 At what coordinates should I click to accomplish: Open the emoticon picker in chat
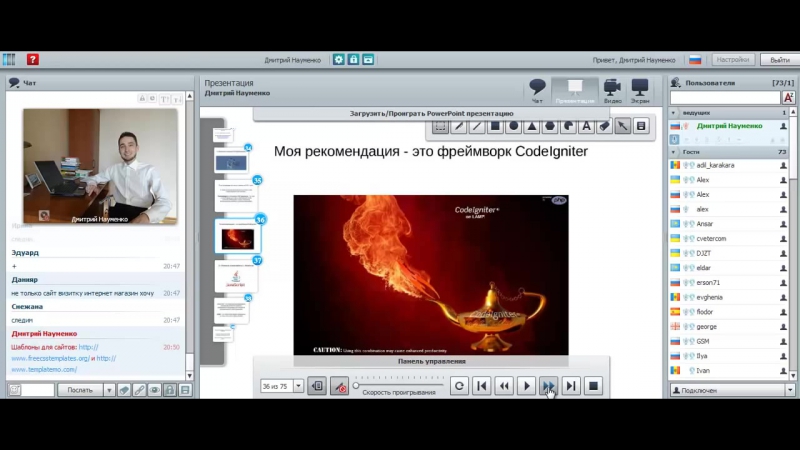[14, 390]
